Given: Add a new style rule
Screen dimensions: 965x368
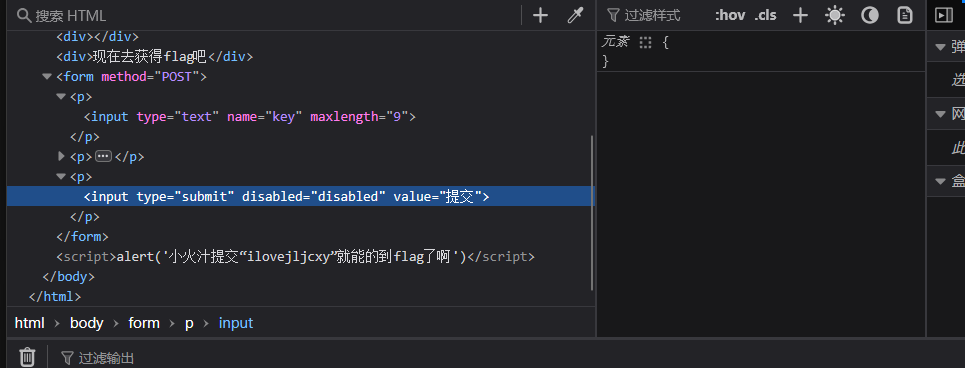Looking at the screenshot, I should tap(800, 15).
